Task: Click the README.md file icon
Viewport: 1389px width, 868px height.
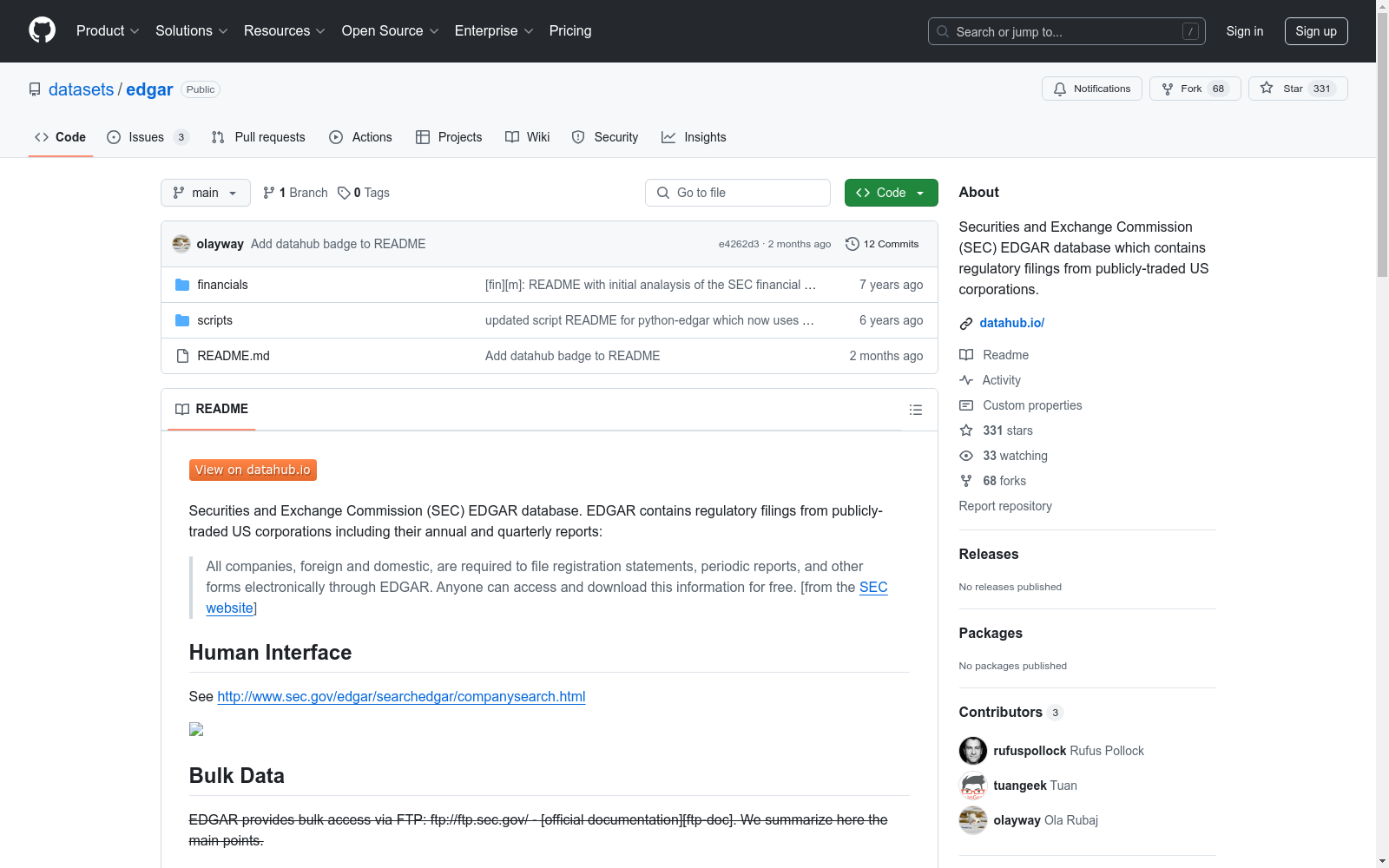Action: 182,356
